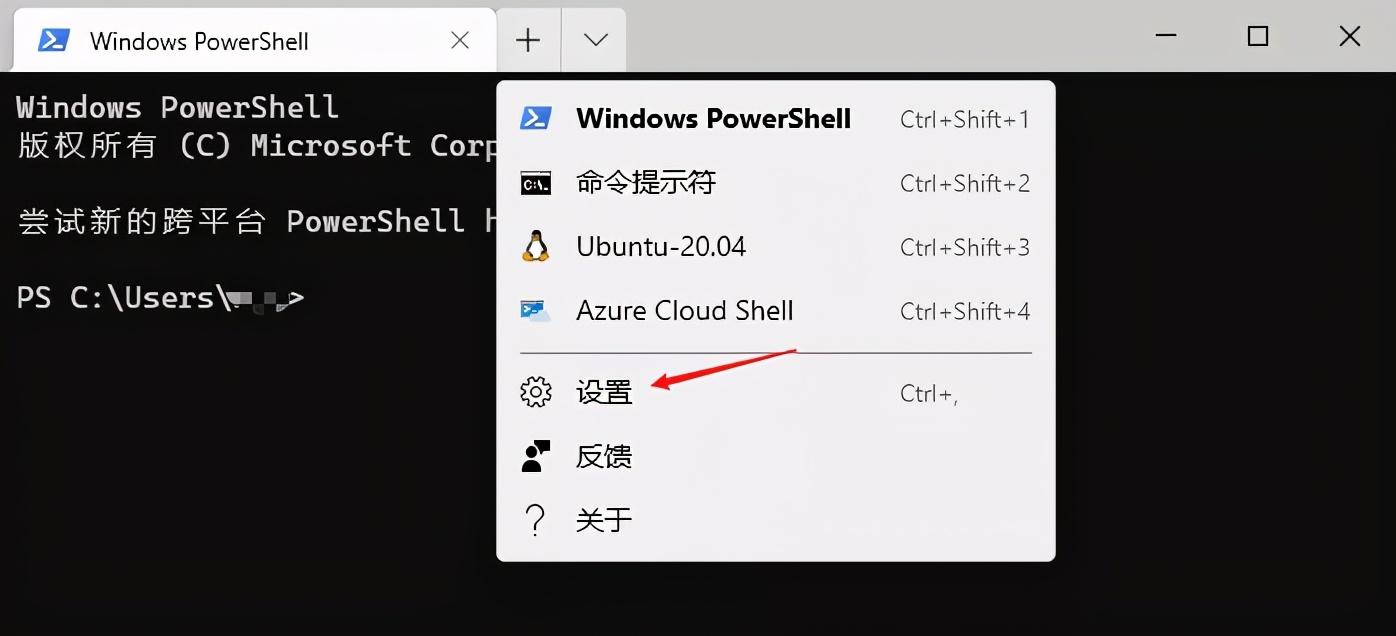
Task: Collapse the profile dropdown chevron
Action: [595, 40]
